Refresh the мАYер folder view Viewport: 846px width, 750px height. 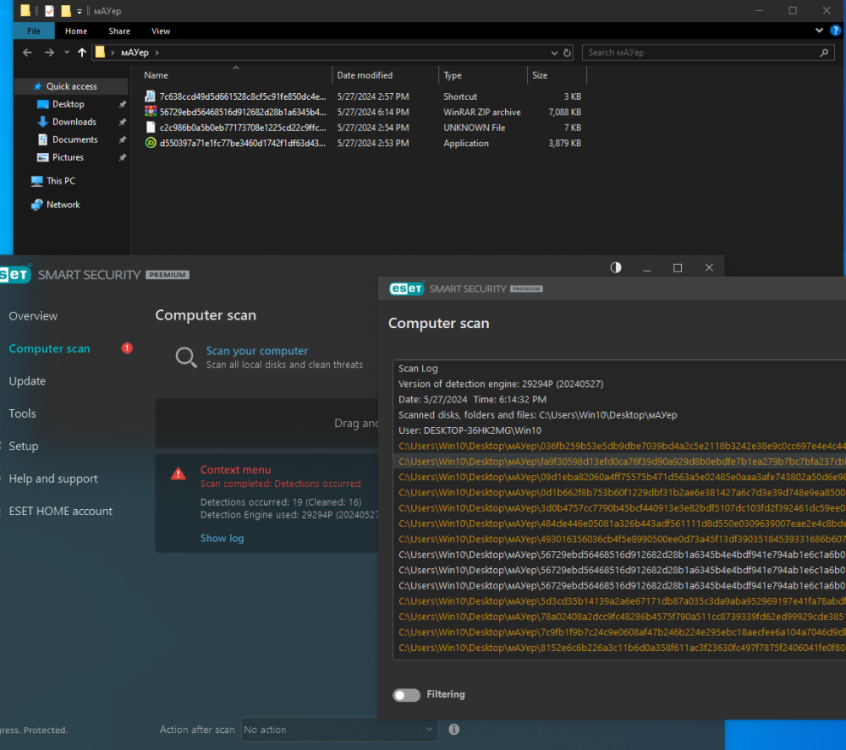pyautogui.click(x=567, y=53)
